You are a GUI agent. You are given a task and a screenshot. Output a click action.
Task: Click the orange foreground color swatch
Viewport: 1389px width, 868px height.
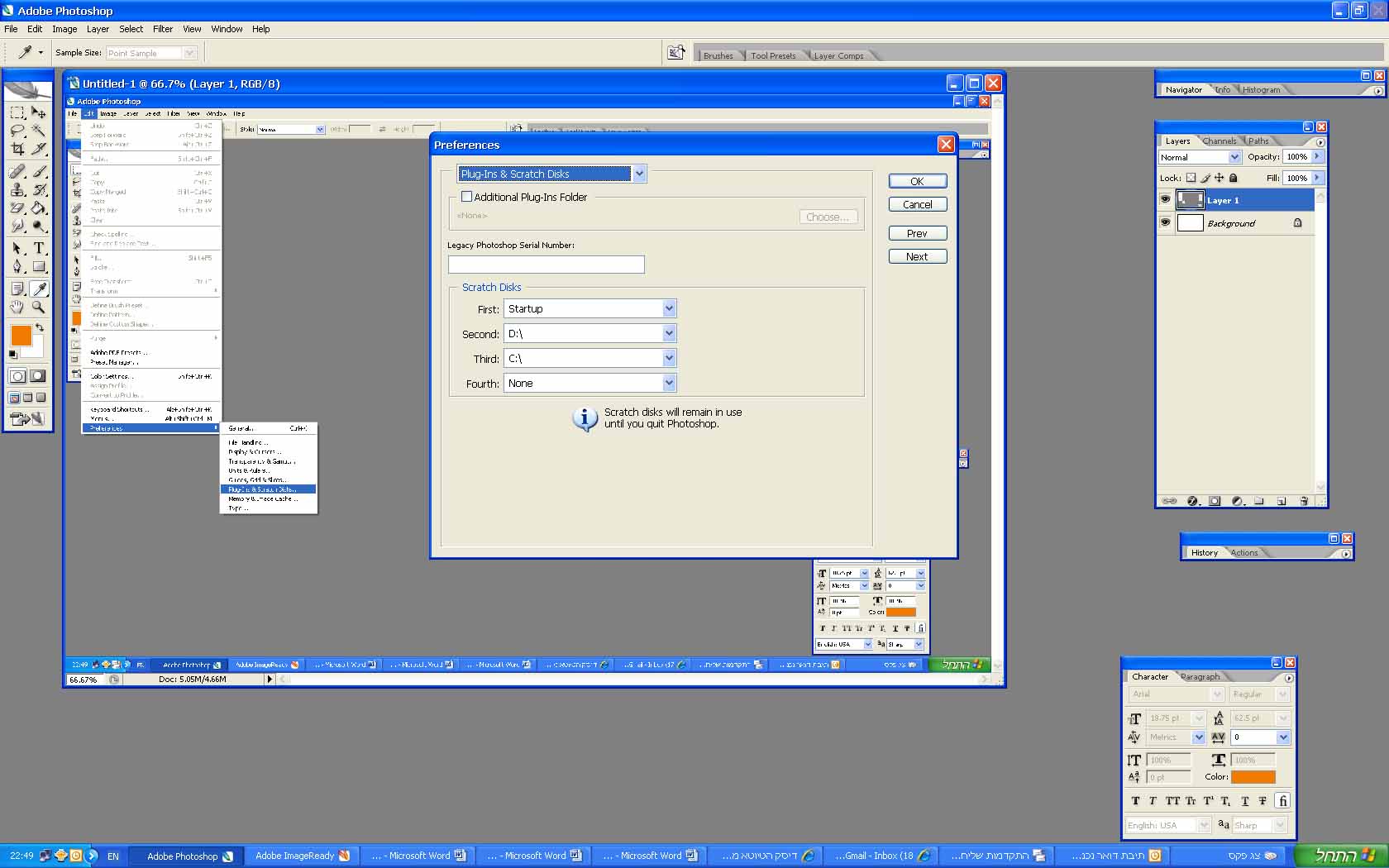tap(21, 335)
